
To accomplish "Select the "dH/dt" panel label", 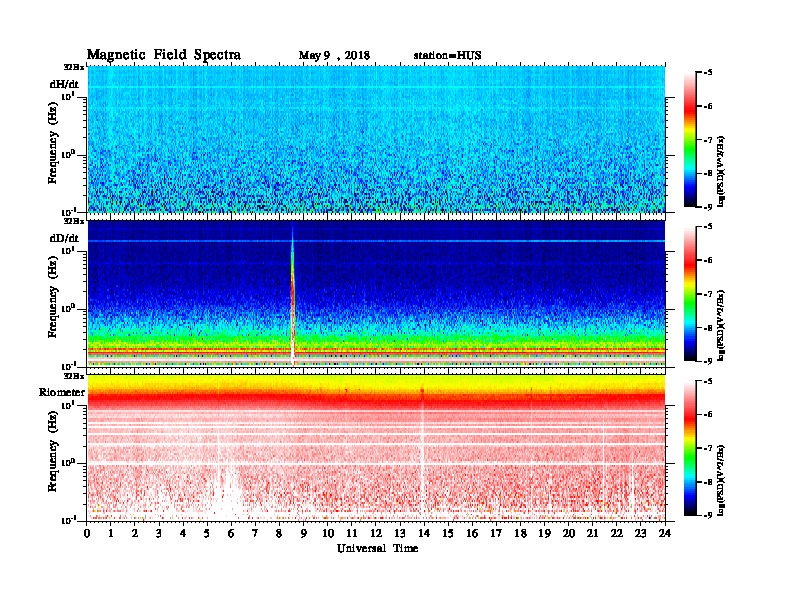I will pos(64,84).
